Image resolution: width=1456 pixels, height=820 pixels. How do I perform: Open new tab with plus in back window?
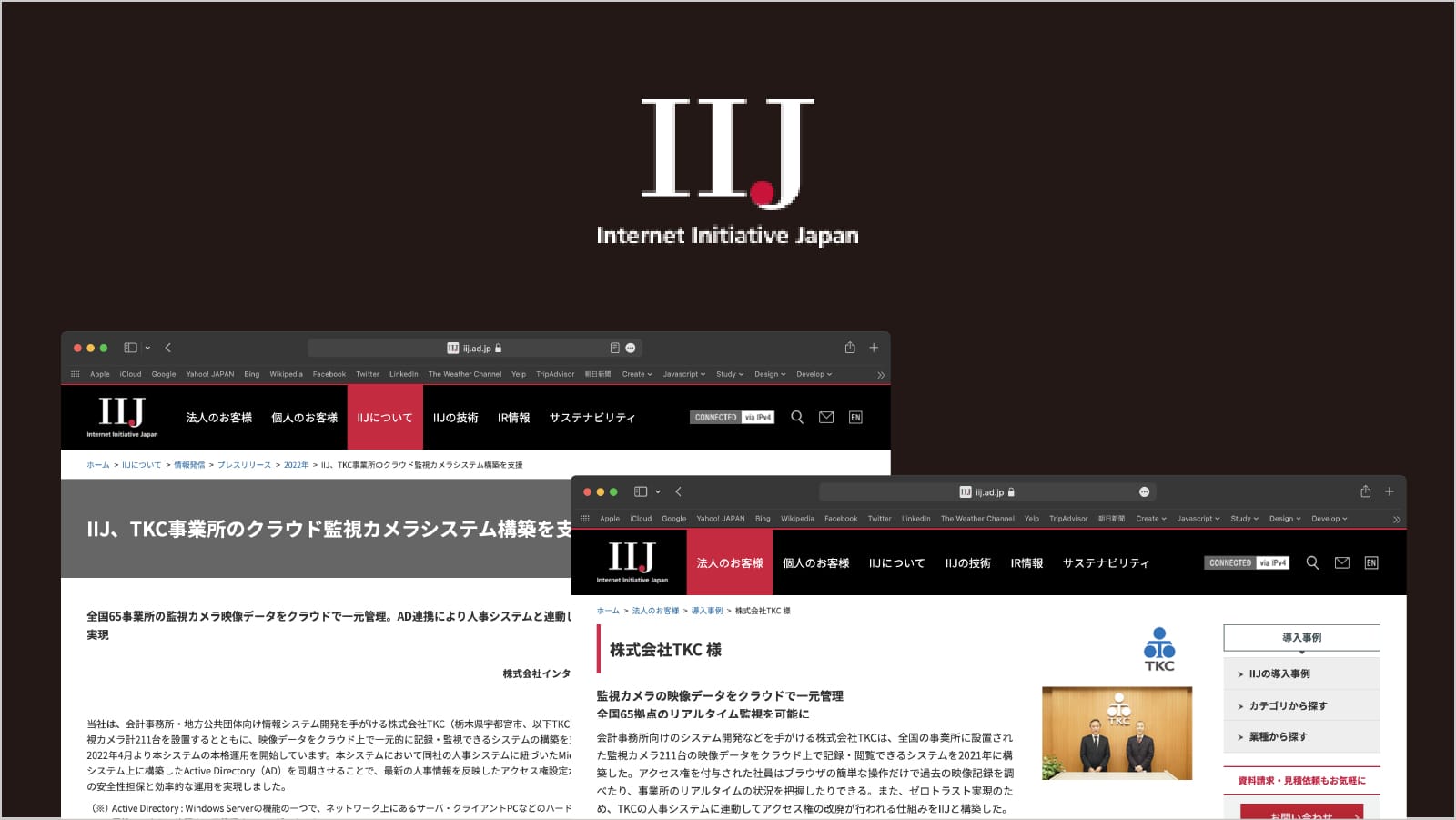(x=874, y=348)
